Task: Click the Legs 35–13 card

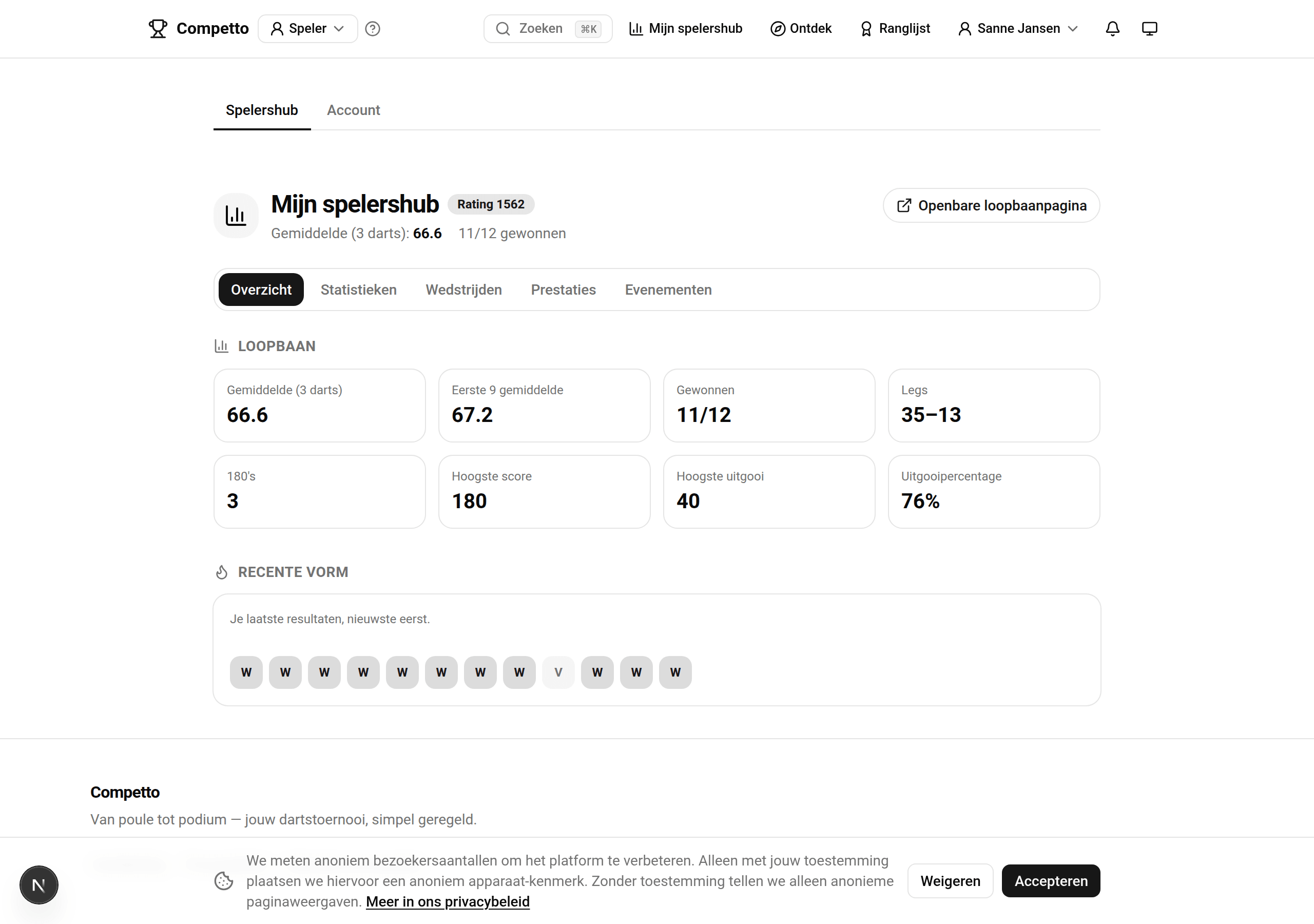Action: tap(994, 406)
